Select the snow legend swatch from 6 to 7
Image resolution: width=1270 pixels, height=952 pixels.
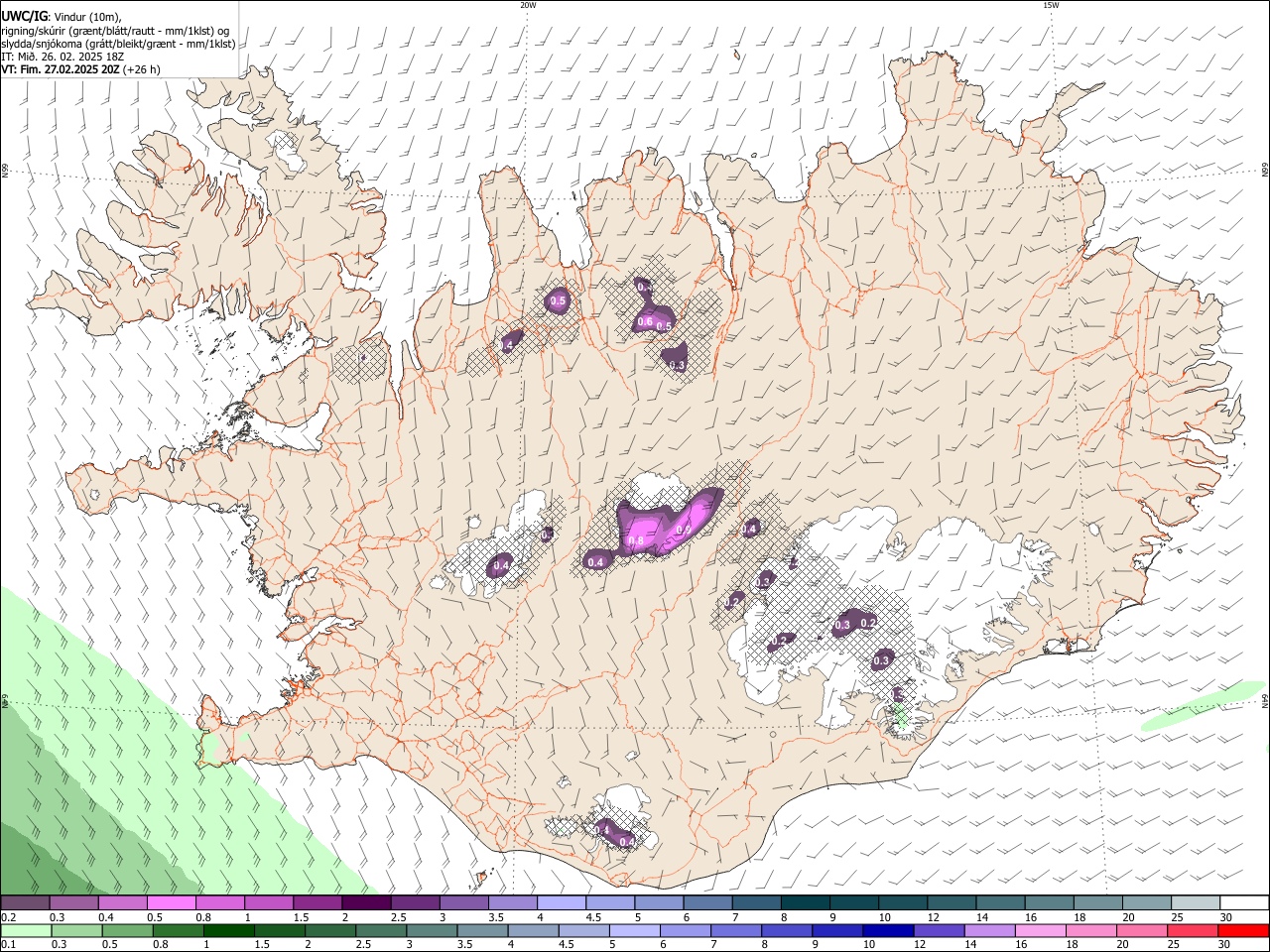click(x=708, y=903)
